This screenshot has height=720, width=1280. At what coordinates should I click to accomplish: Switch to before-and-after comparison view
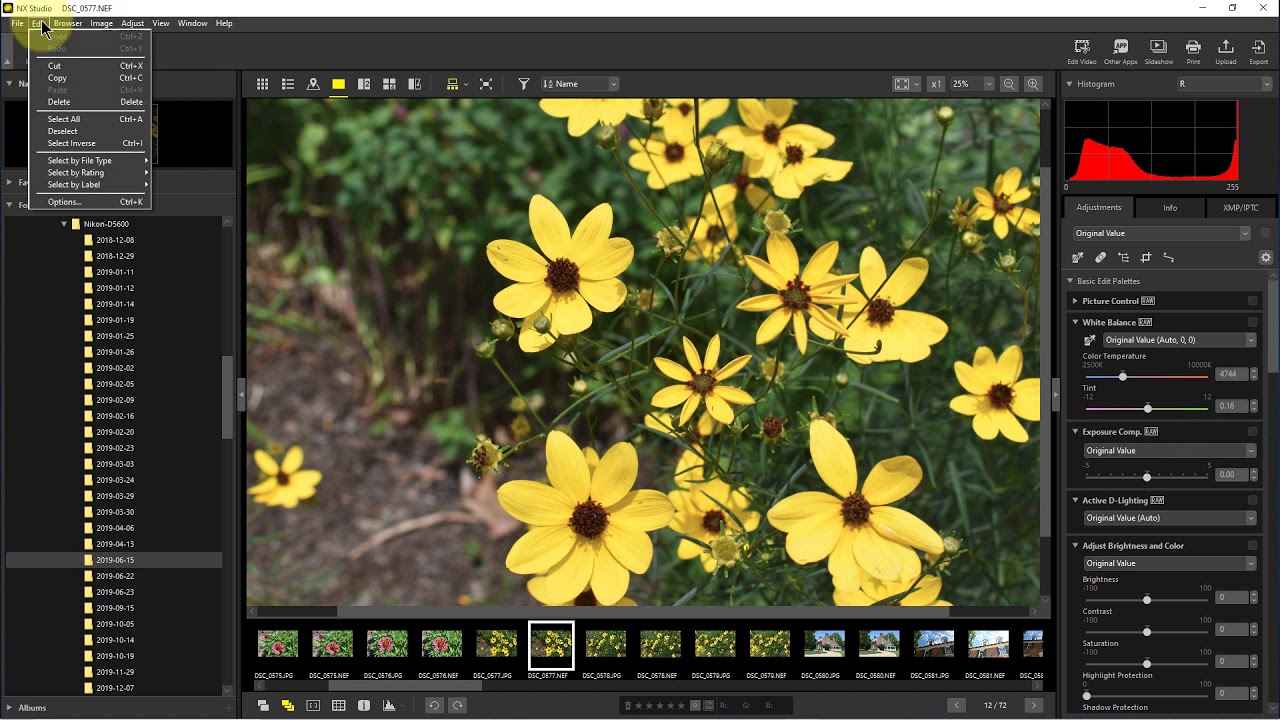coord(415,84)
